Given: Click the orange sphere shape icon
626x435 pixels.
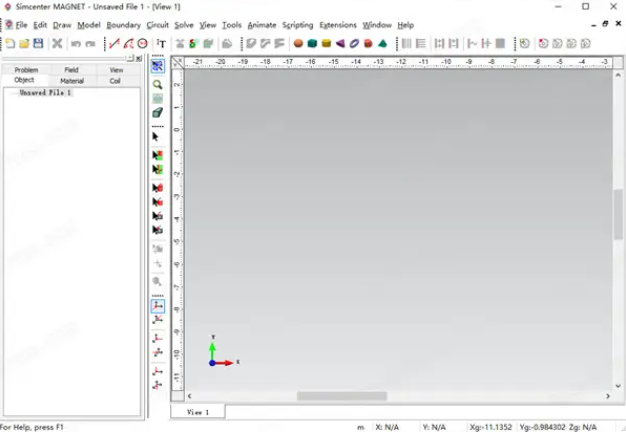Looking at the screenshot, I should pos(298,43).
